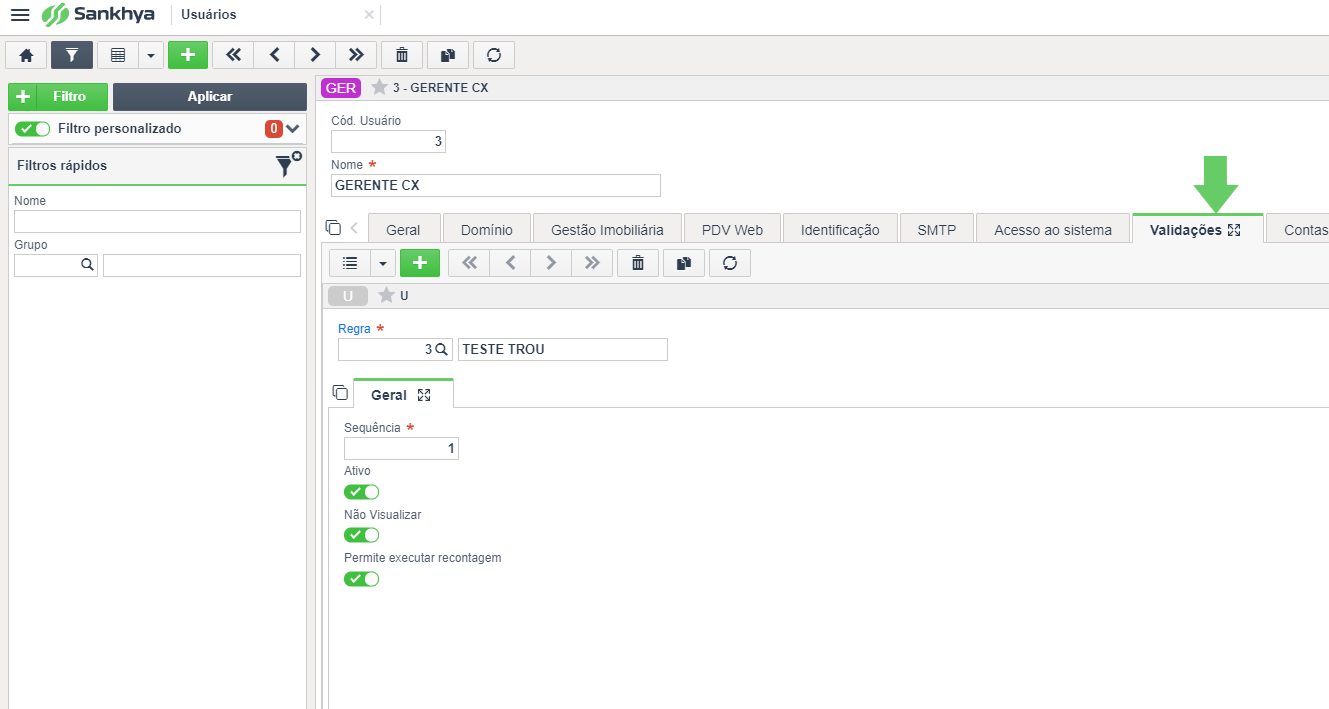Open the Validações view mode dropdown
The width and height of the screenshot is (1329, 709).
tap(383, 263)
